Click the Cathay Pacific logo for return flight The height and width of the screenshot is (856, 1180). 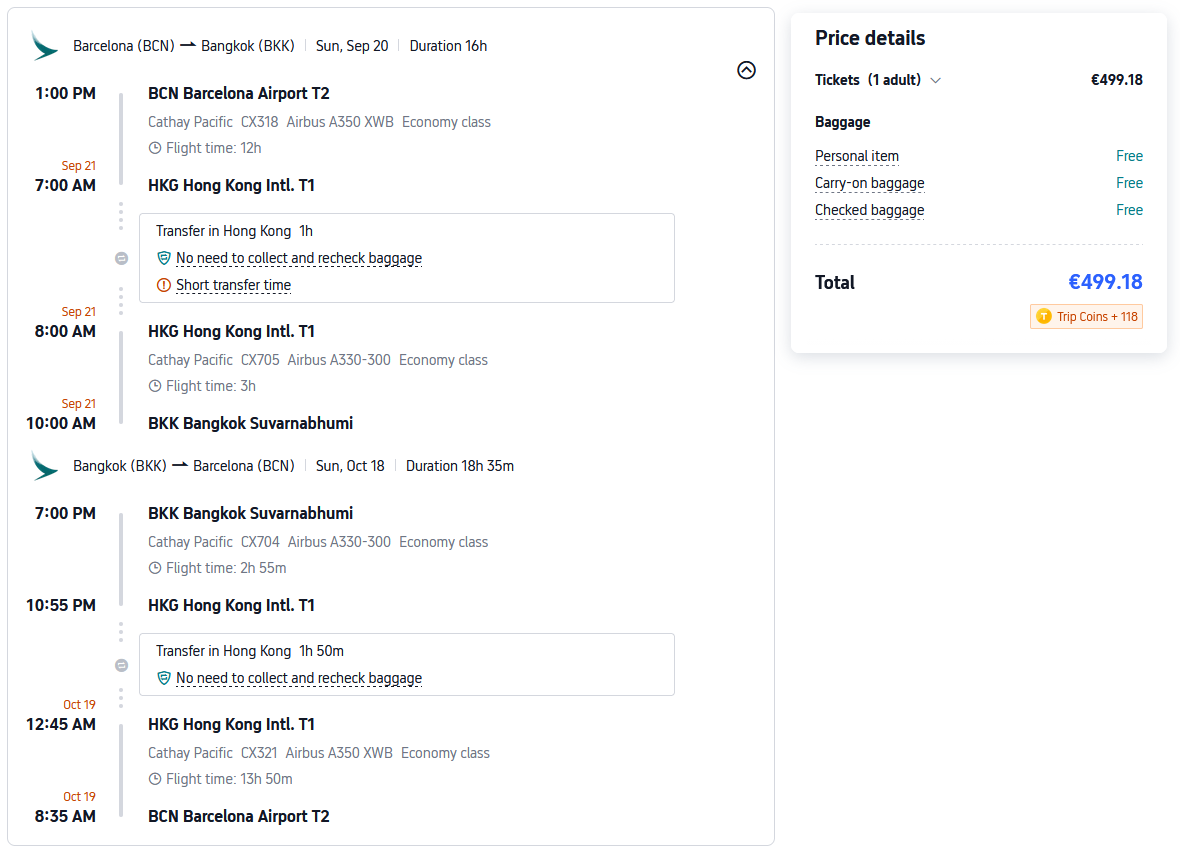pos(45,466)
